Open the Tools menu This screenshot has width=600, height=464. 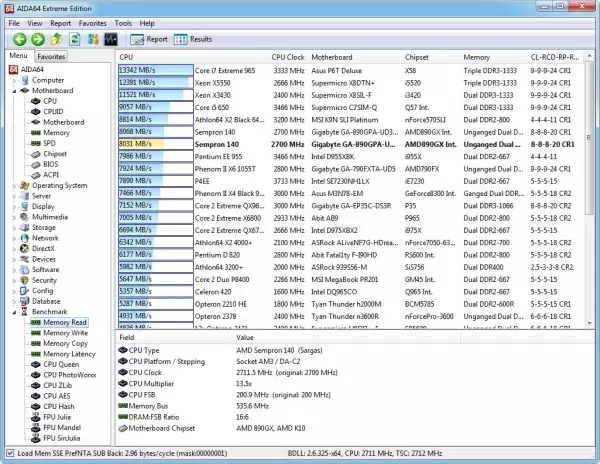pos(123,23)
